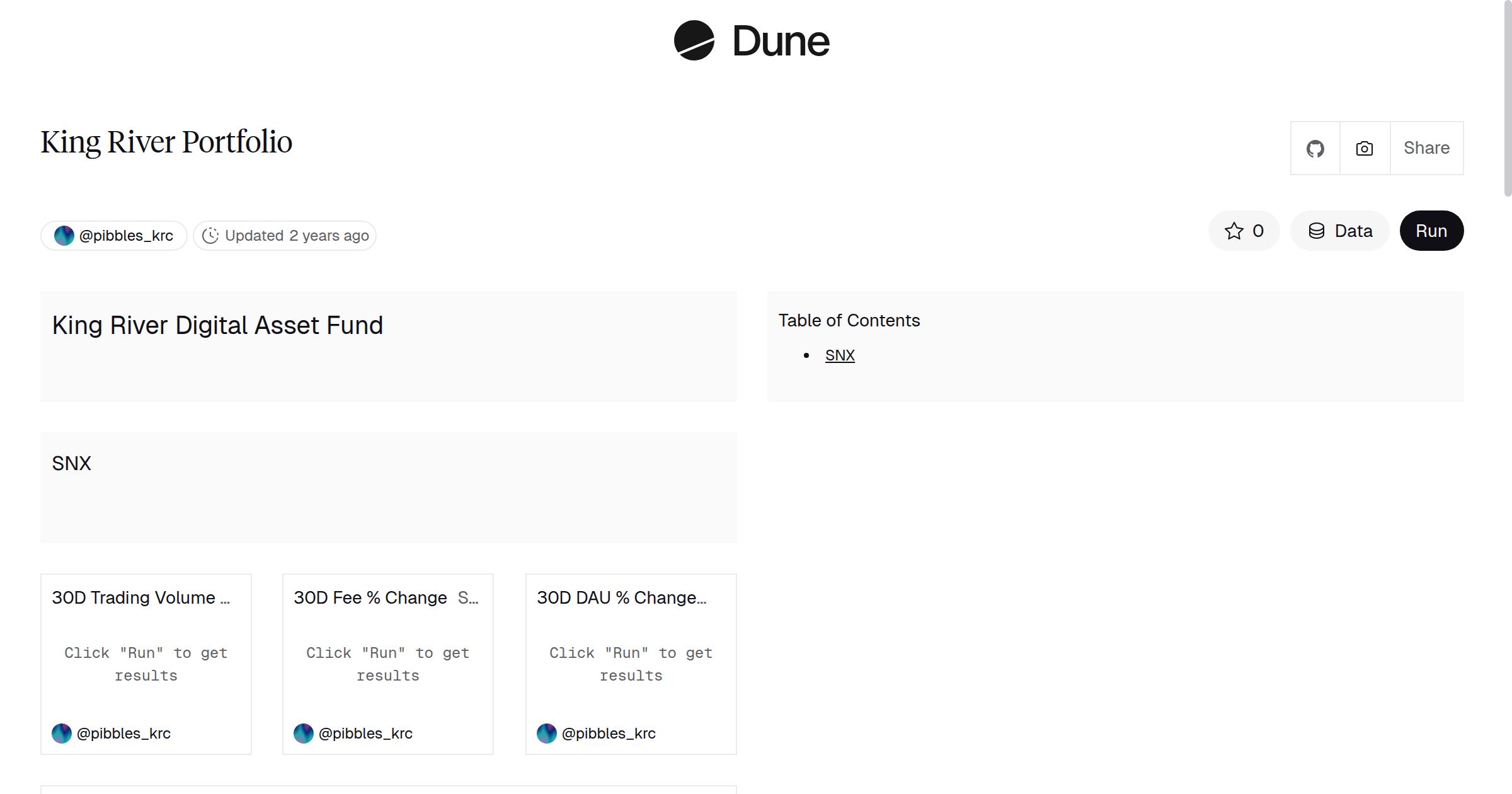The height and width of the screenshot is (794, 1512).
Task: Click the page vertical scrollbar
Action: [1507, 101]
